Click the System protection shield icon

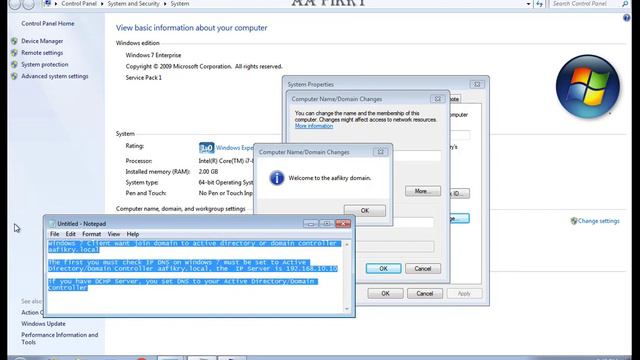pyautogui.click(x=14, y=64)
